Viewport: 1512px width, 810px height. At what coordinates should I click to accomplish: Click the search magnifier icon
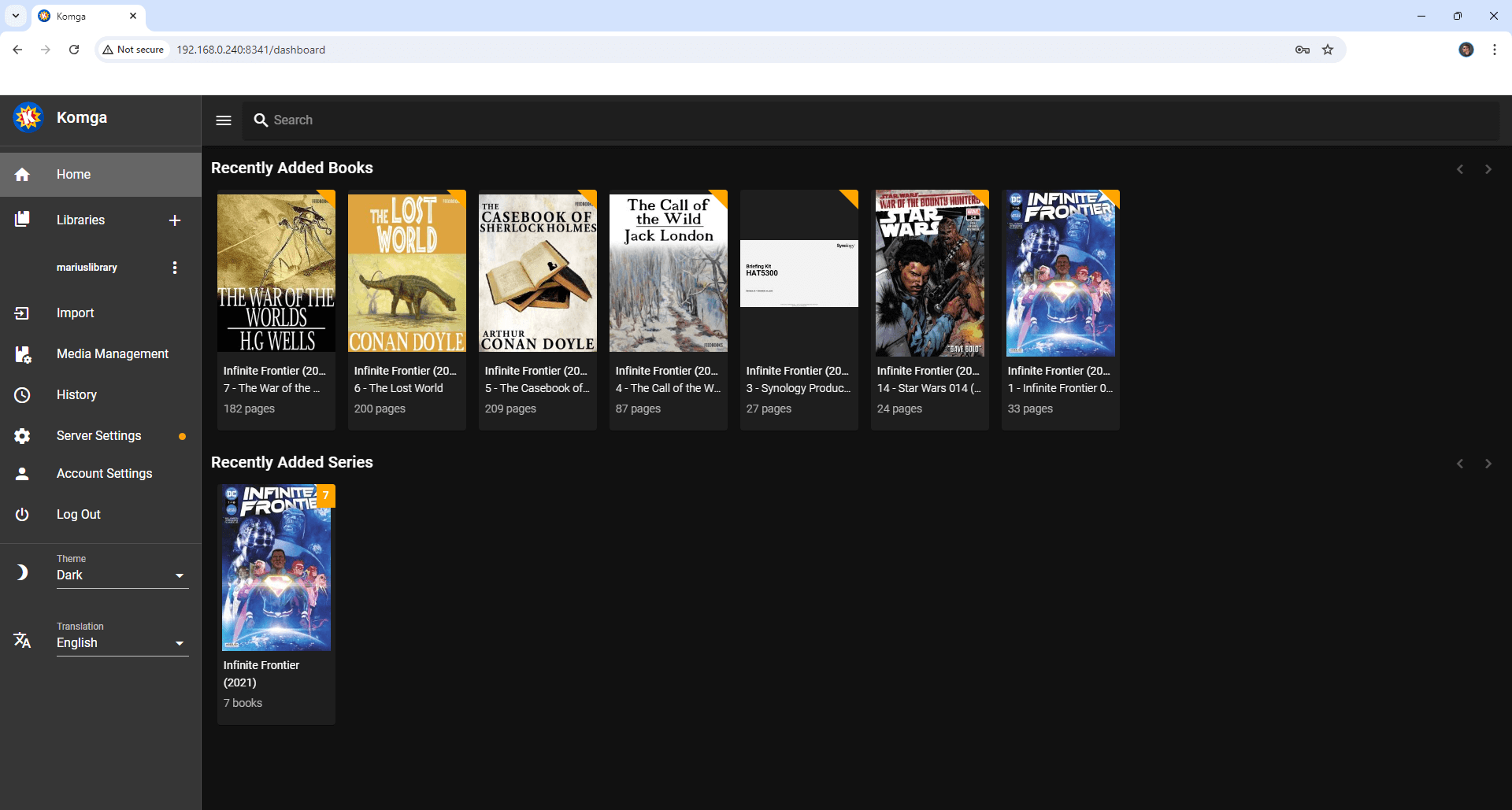pyautogui.click(x=261, y=120)
